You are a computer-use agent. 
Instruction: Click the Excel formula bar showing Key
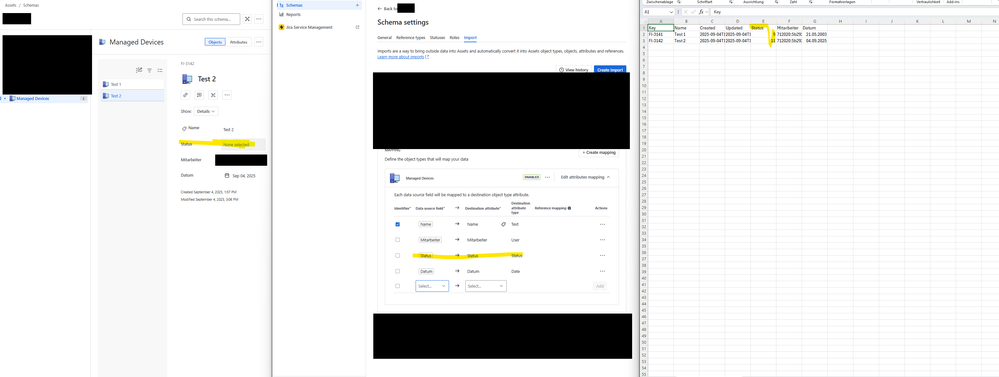854,11
